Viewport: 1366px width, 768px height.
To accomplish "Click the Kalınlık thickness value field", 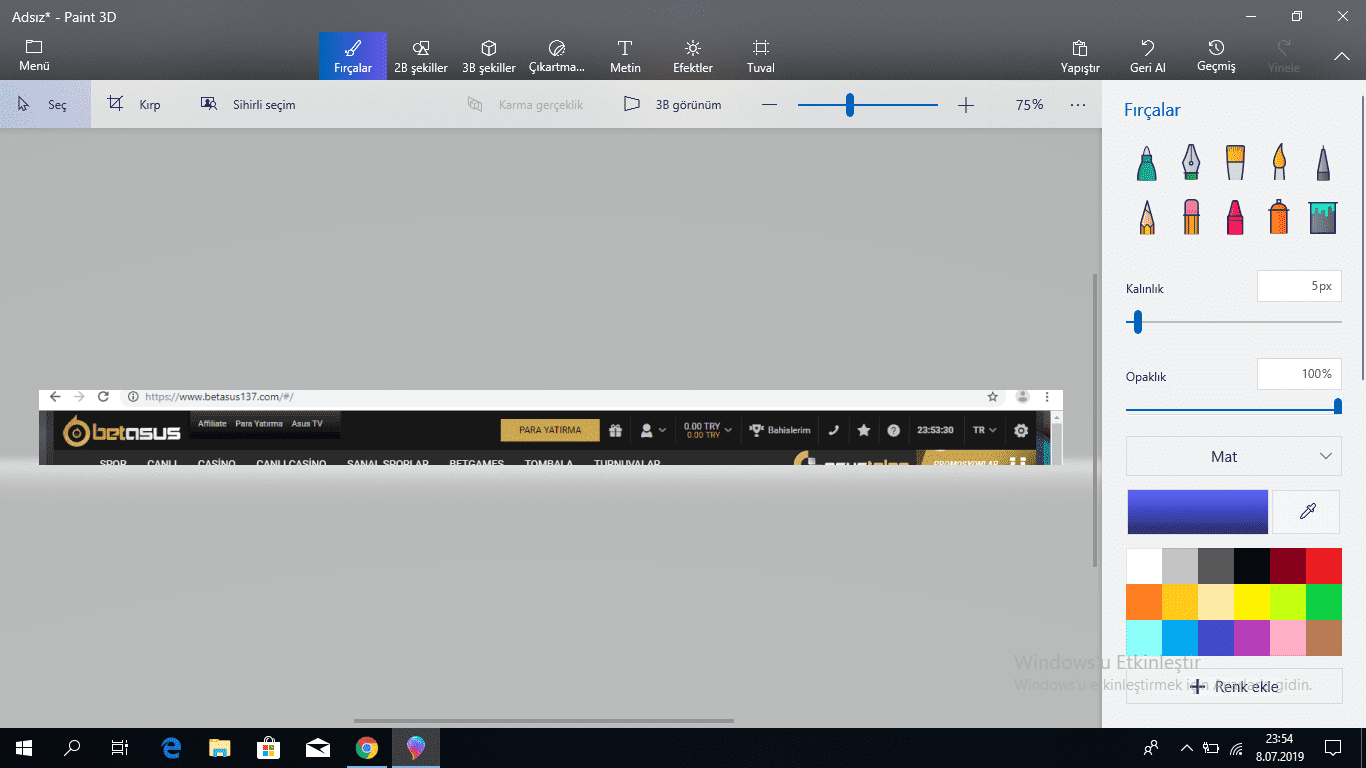I will point(1299,286).
